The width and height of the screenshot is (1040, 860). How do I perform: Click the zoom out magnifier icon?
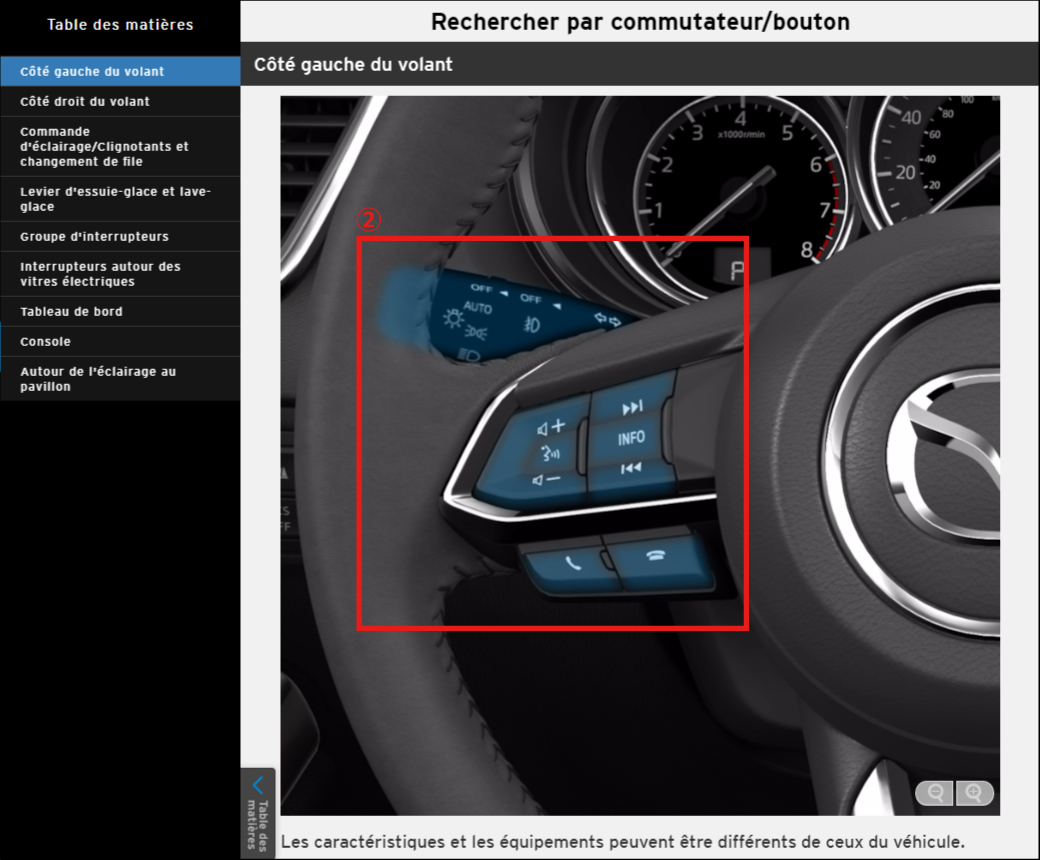pyautogui.click(x=936, y=793)
